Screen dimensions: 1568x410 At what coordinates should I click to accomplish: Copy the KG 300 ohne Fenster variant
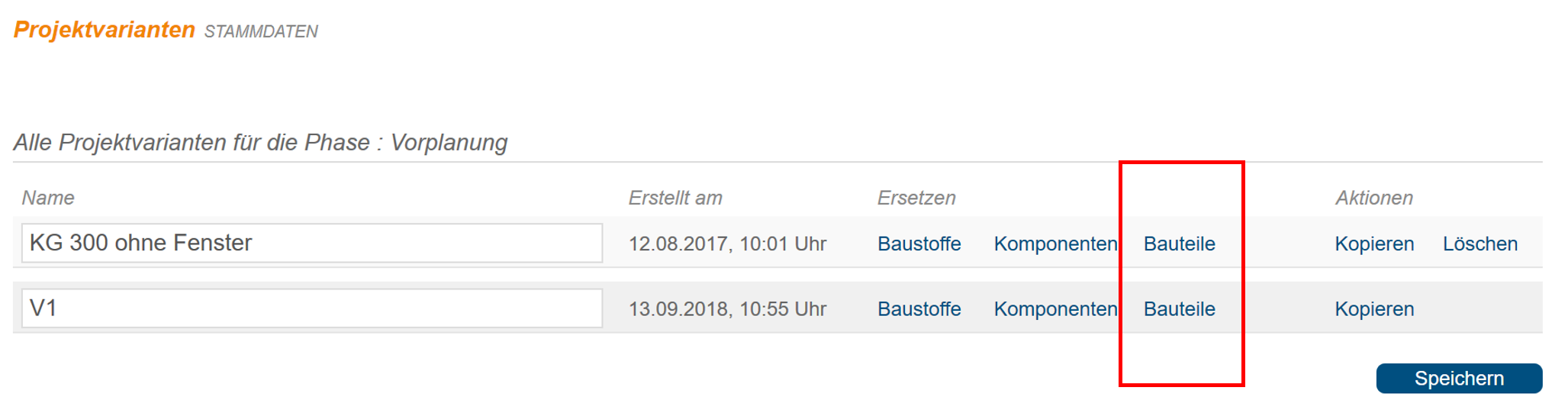coord(1374,244)
